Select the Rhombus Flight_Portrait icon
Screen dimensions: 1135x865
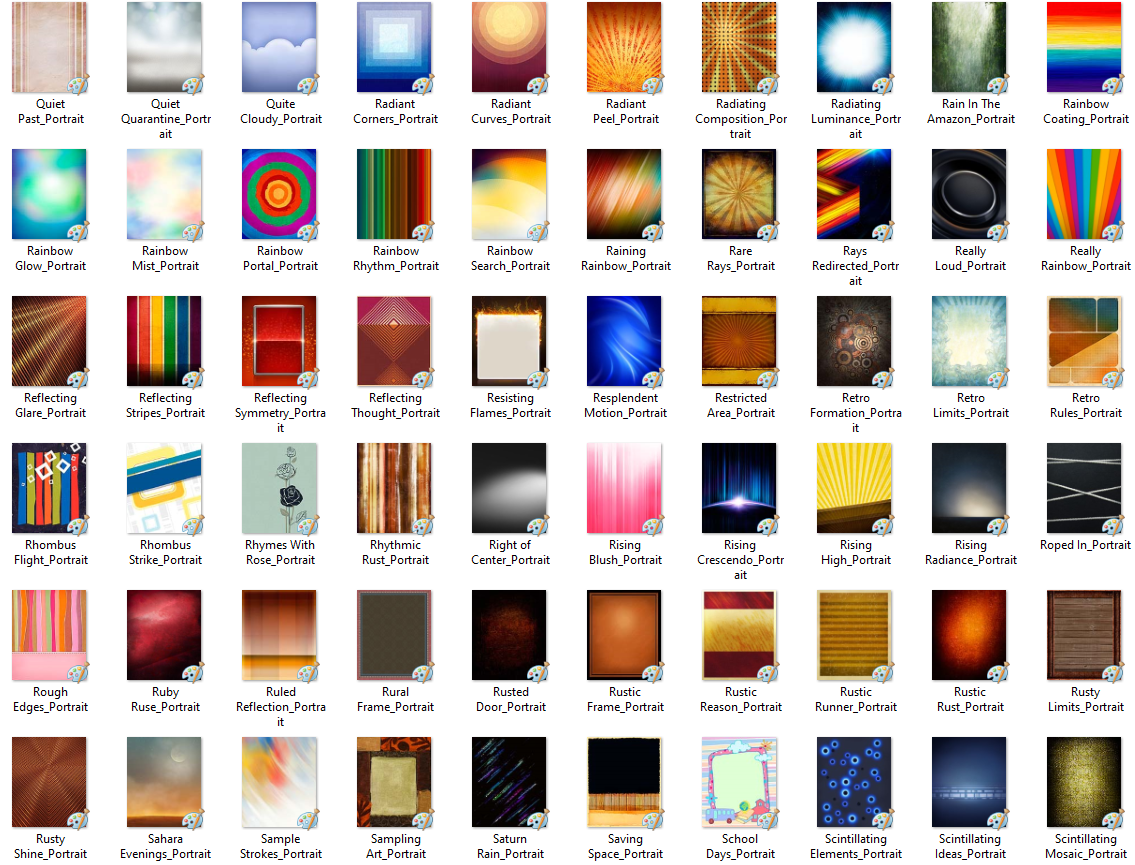click(50, 488)
